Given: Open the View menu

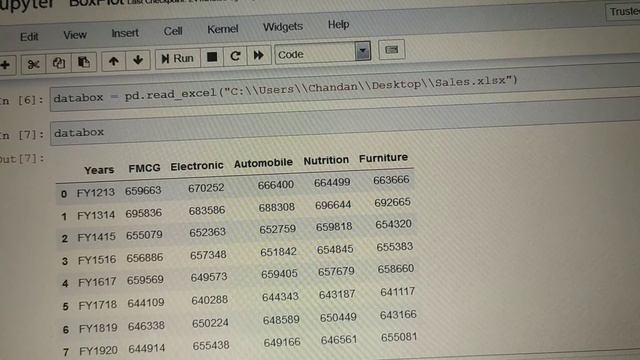Looking at the screenshot, I should coord(75,35).
